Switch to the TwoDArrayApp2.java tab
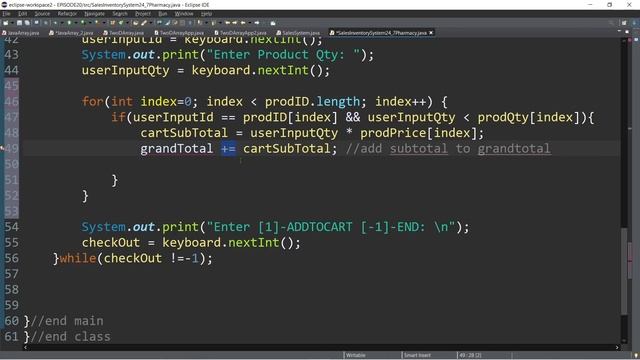Viewport: 640px width, 360px height. pos(241,33)
